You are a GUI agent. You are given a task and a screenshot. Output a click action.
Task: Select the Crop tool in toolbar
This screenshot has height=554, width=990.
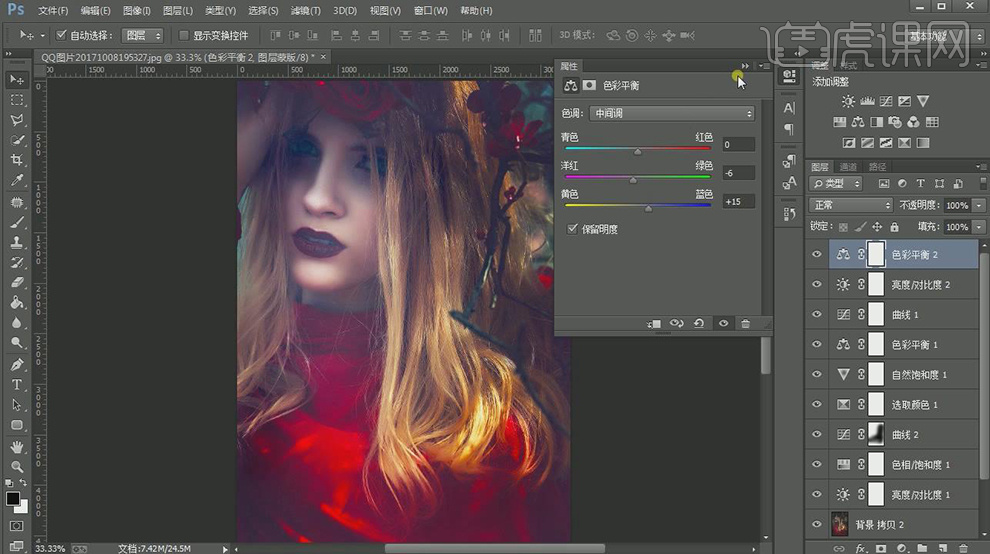17,160
